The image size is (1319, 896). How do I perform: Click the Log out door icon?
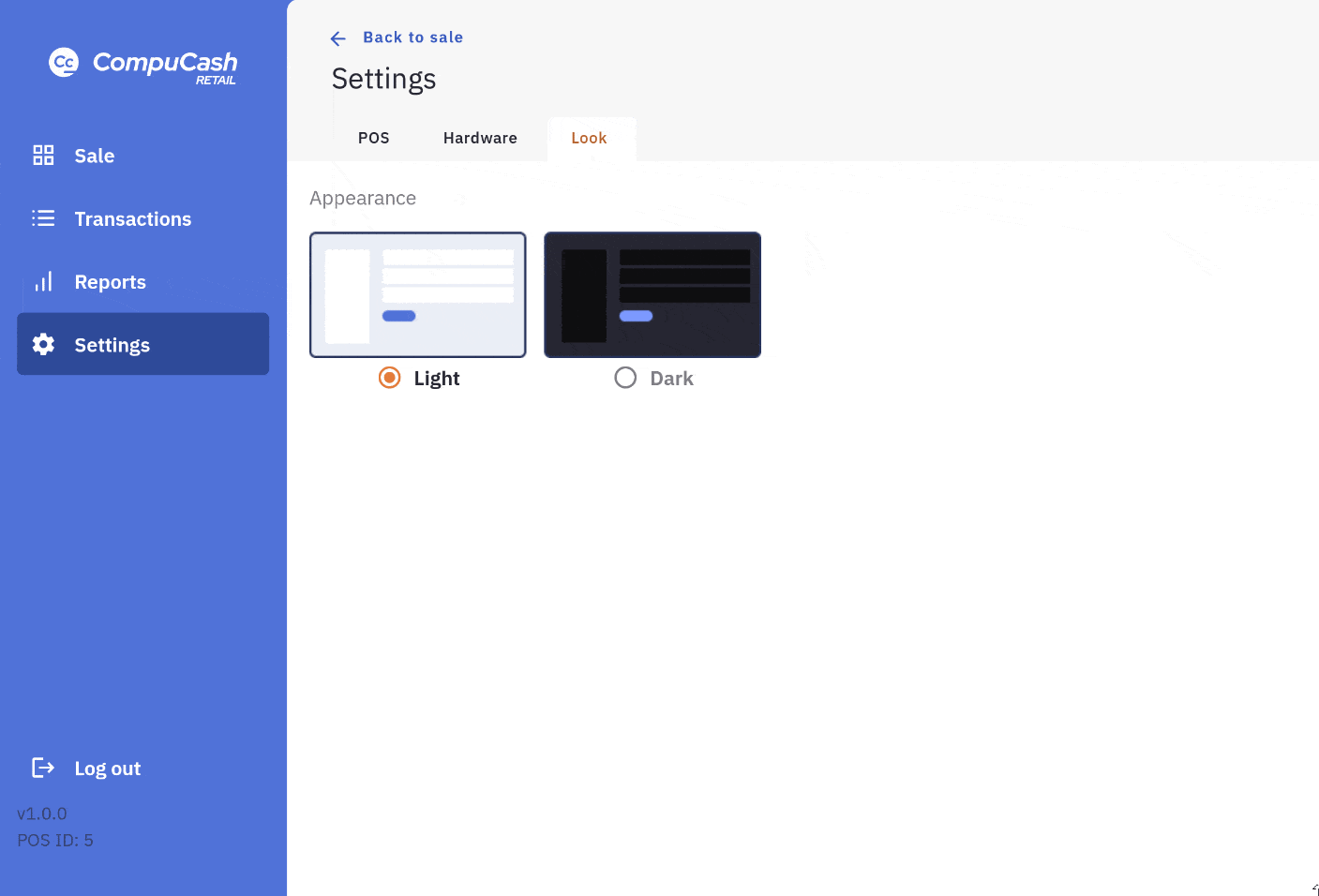43,769
